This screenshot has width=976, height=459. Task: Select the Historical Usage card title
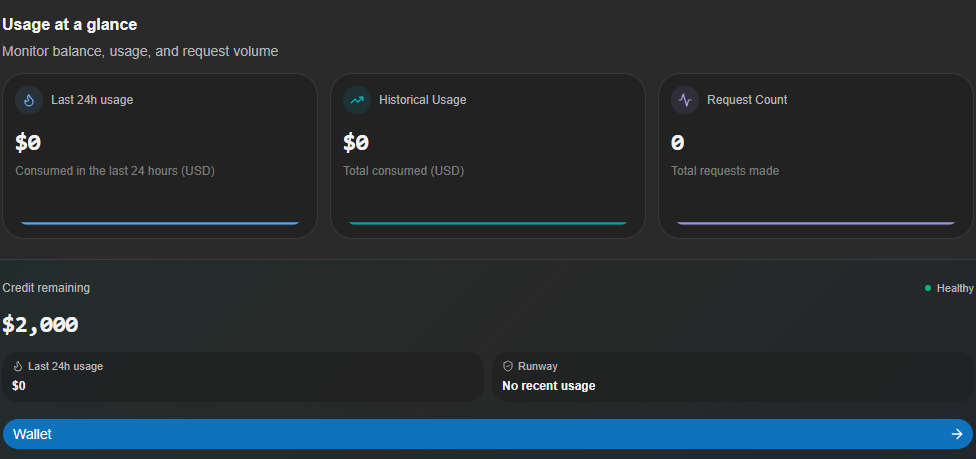423,100
